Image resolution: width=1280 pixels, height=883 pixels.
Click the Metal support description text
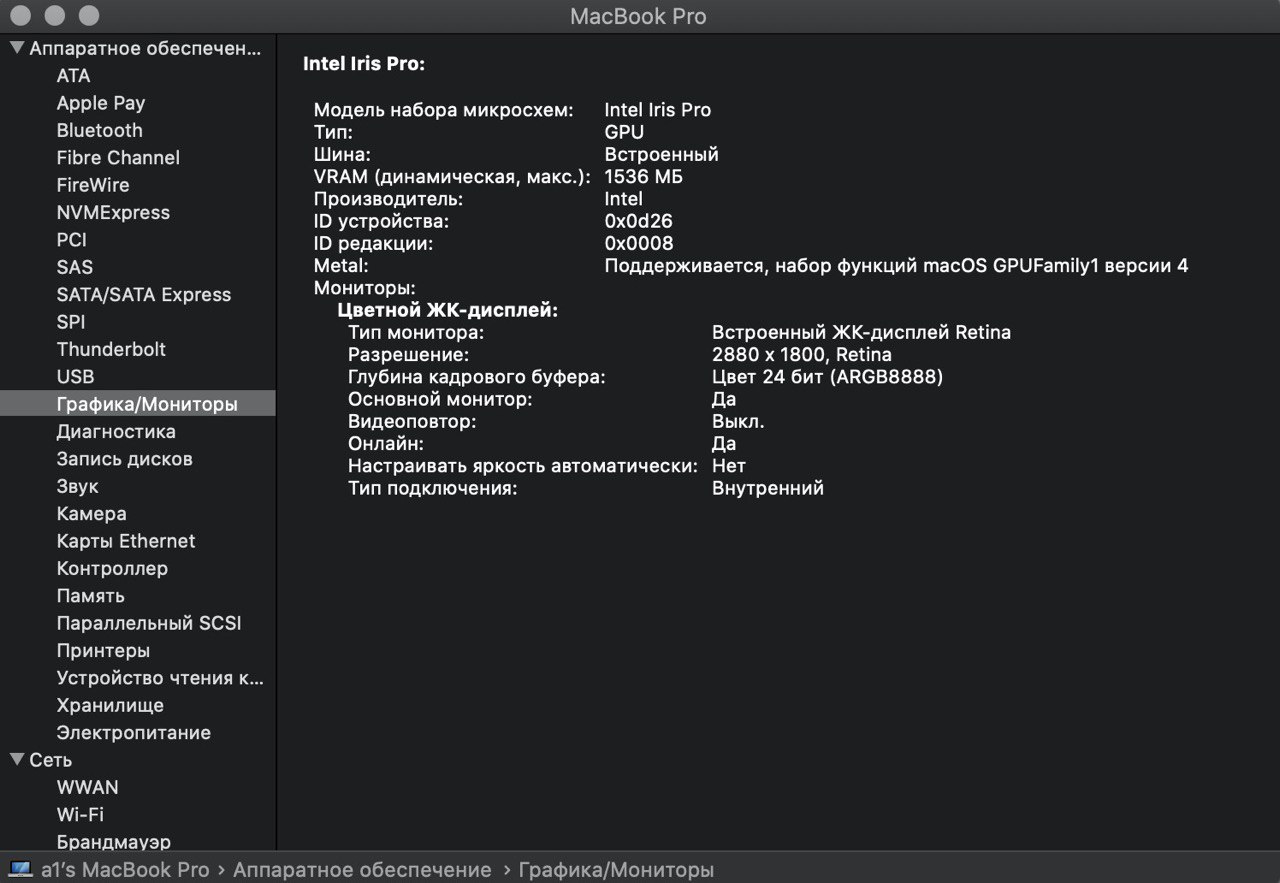[897, 266]
